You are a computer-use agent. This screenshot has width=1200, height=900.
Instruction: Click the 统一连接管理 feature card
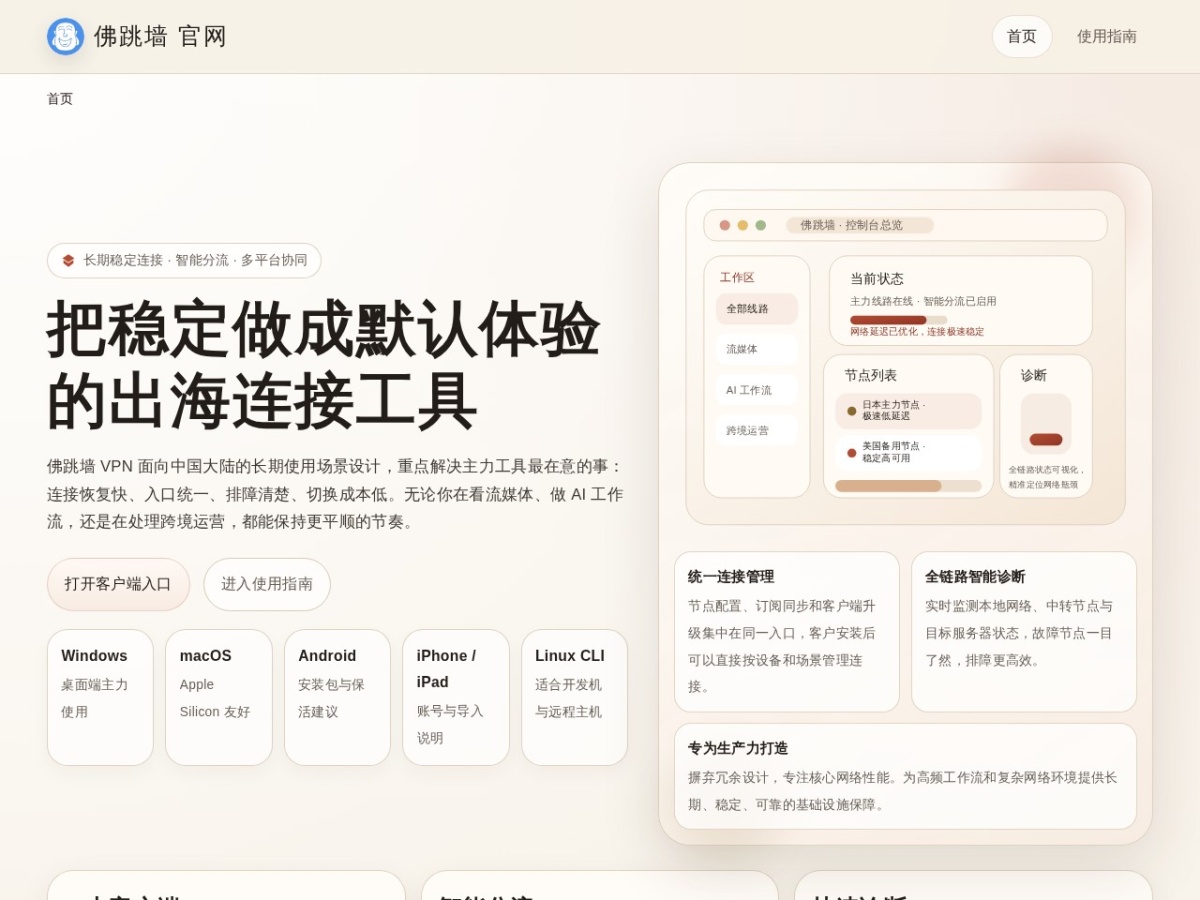[x=787, y=632]
